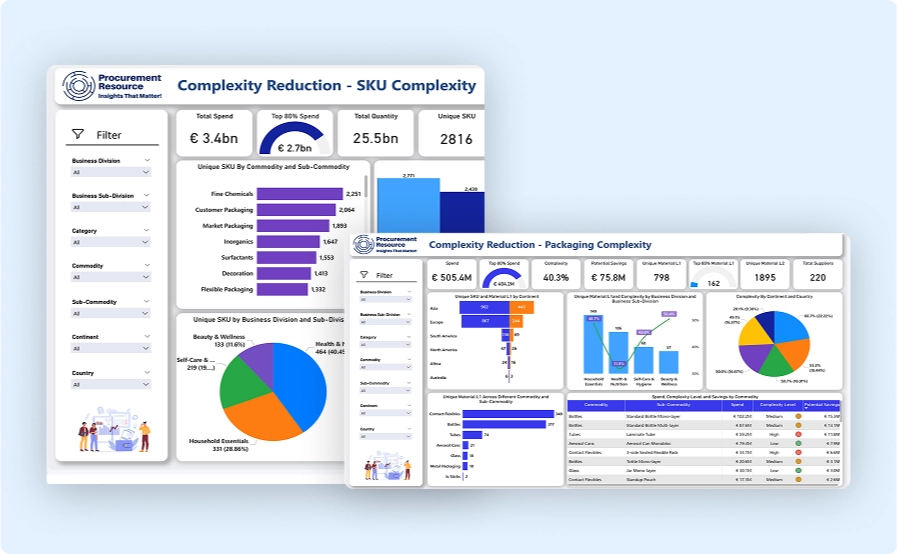Collapse the Continent filter chevron on SKU dashboard
The image size is (897, 554).
click(147, 337)
